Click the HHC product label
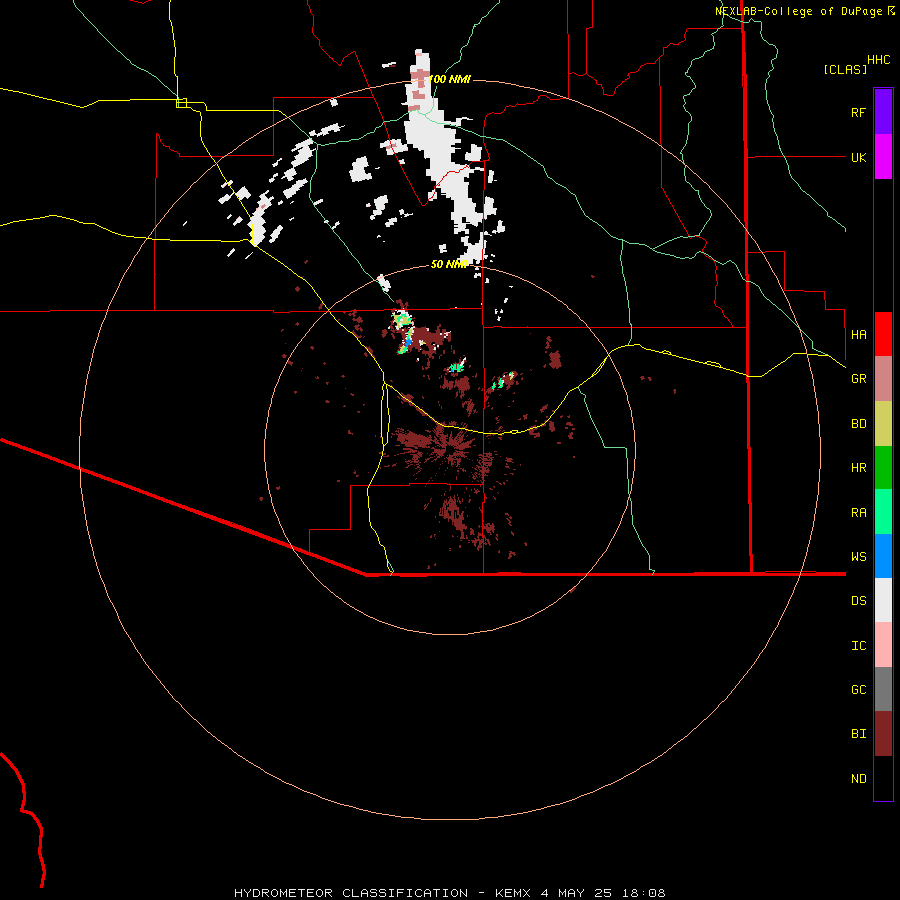The height and width of the screenshot is (900, 900). (x=878, y=60)
